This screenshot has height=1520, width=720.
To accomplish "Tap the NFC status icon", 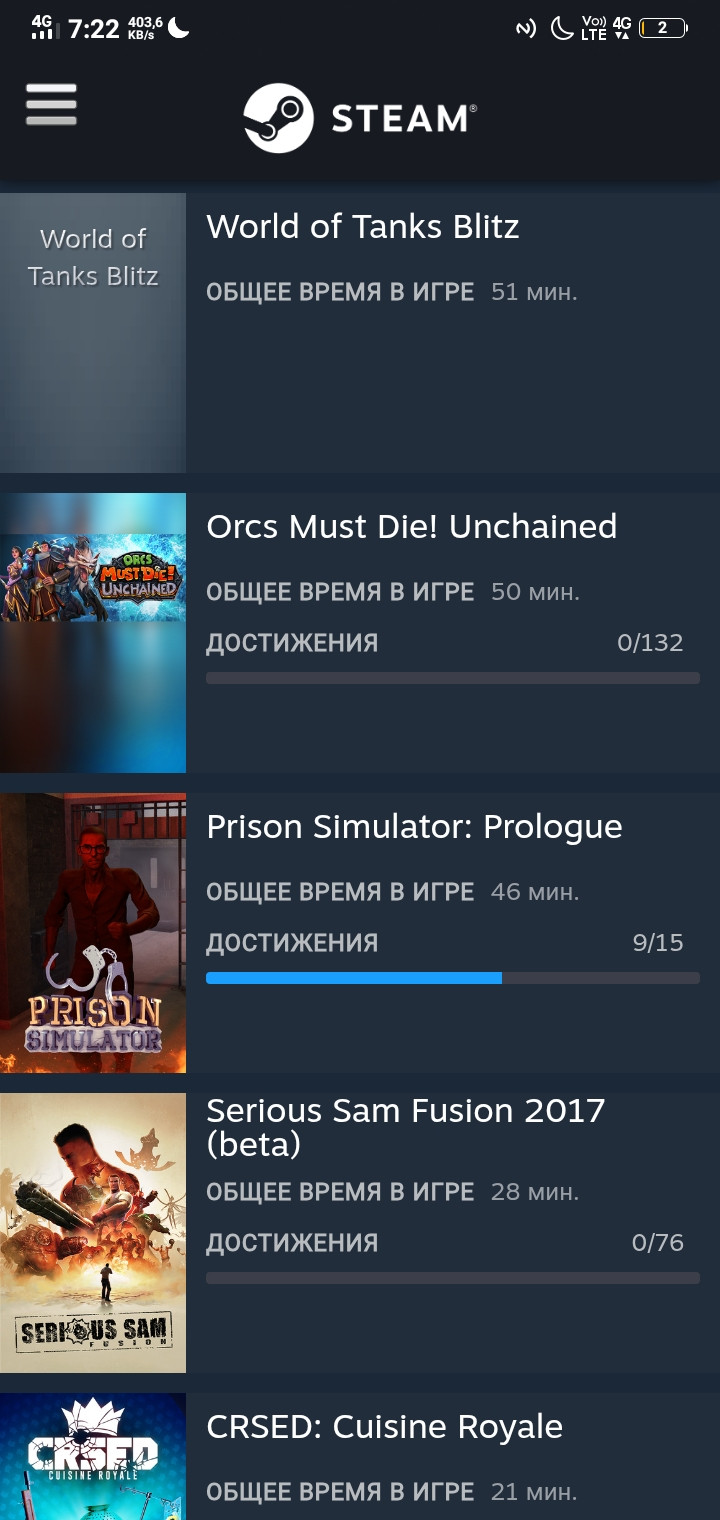I will (526, 28).
